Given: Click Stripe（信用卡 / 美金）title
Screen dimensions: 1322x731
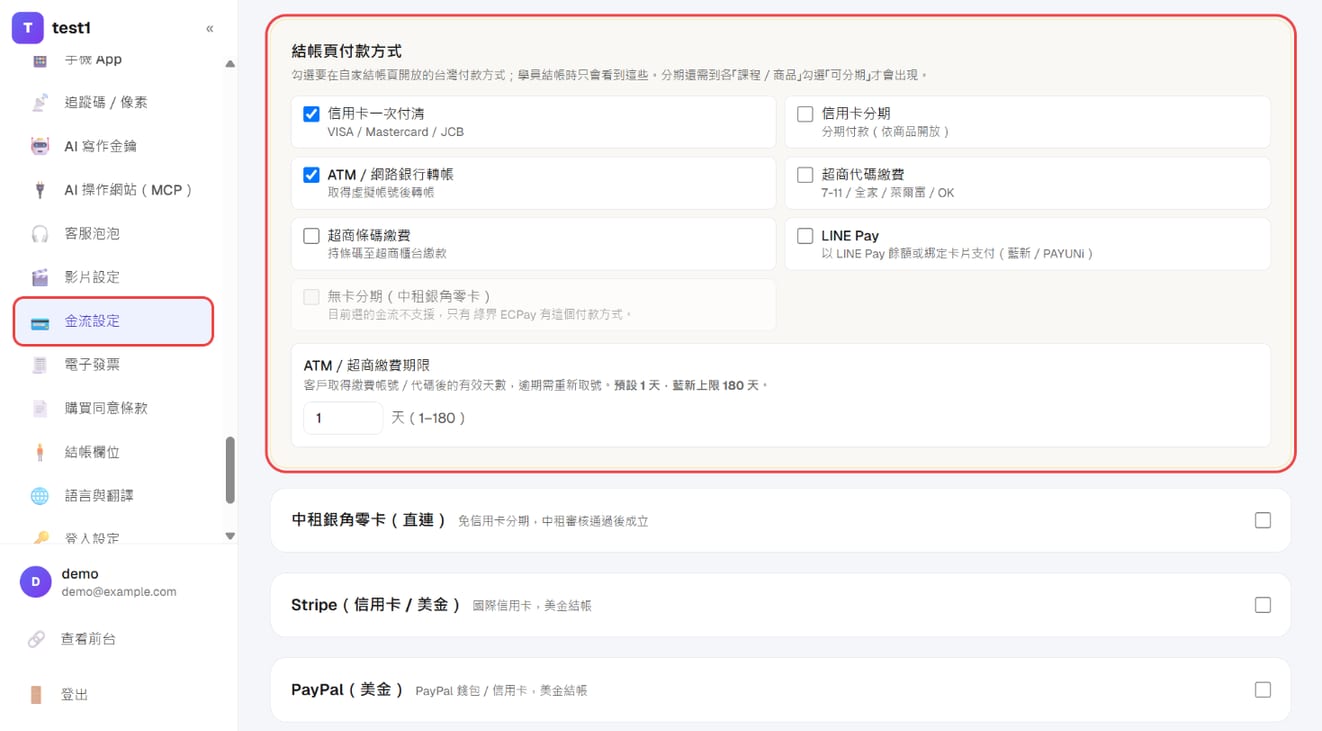Looking at the screenshot, I should [x=376, y=605].
